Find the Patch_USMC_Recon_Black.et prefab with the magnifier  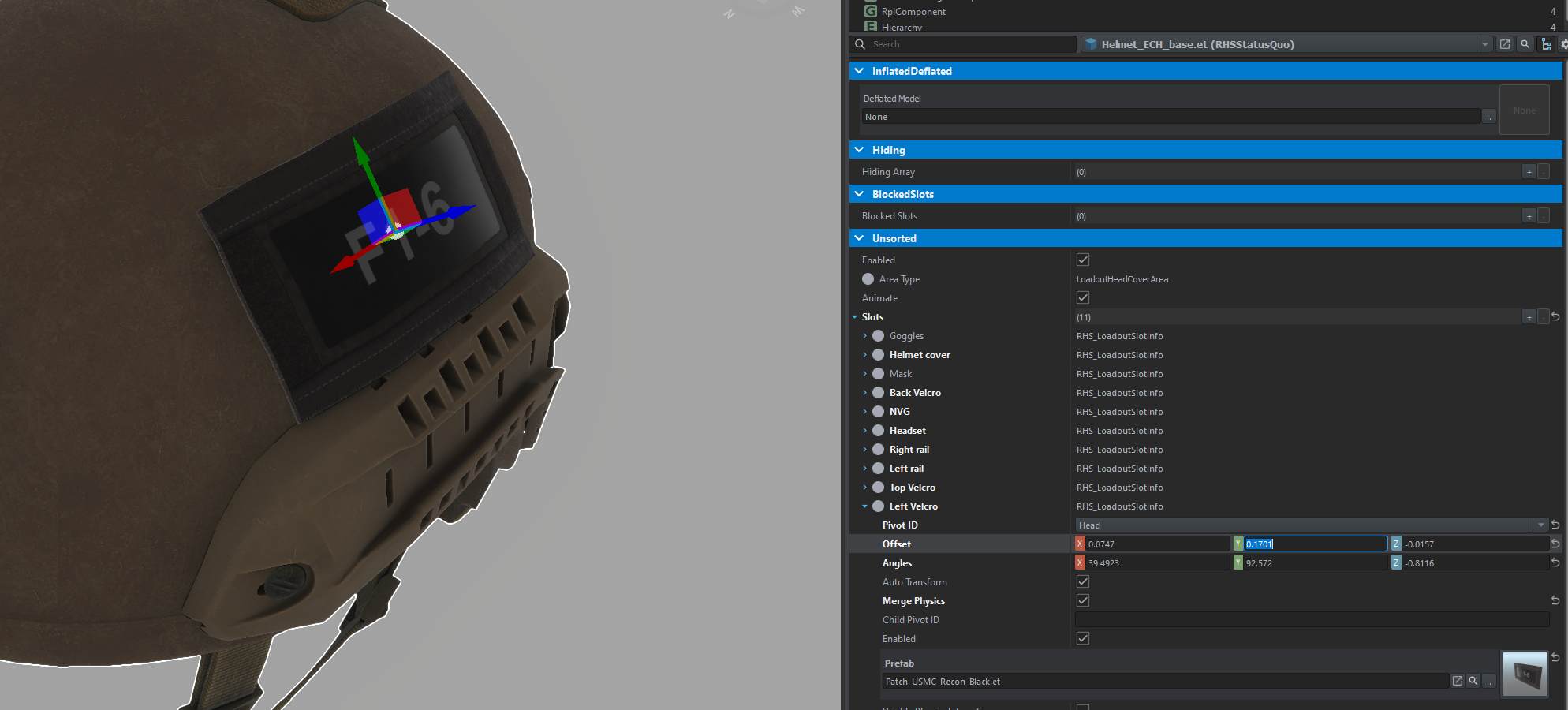[x=1473, y=681]
